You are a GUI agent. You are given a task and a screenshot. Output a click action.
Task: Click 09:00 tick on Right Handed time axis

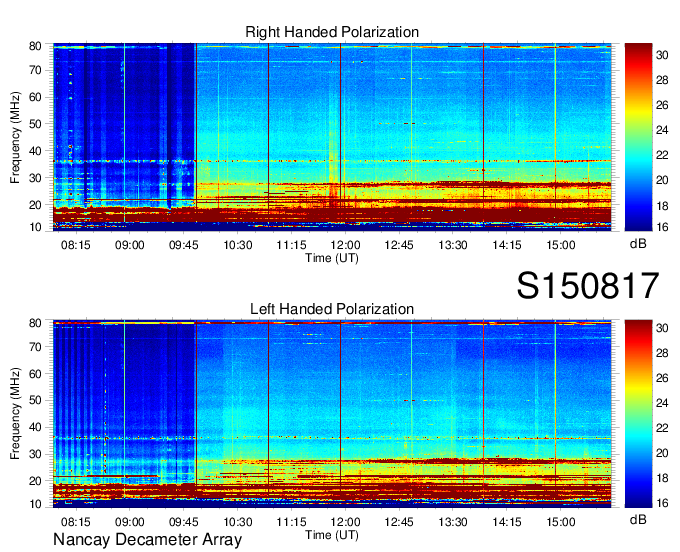[129, 245]
